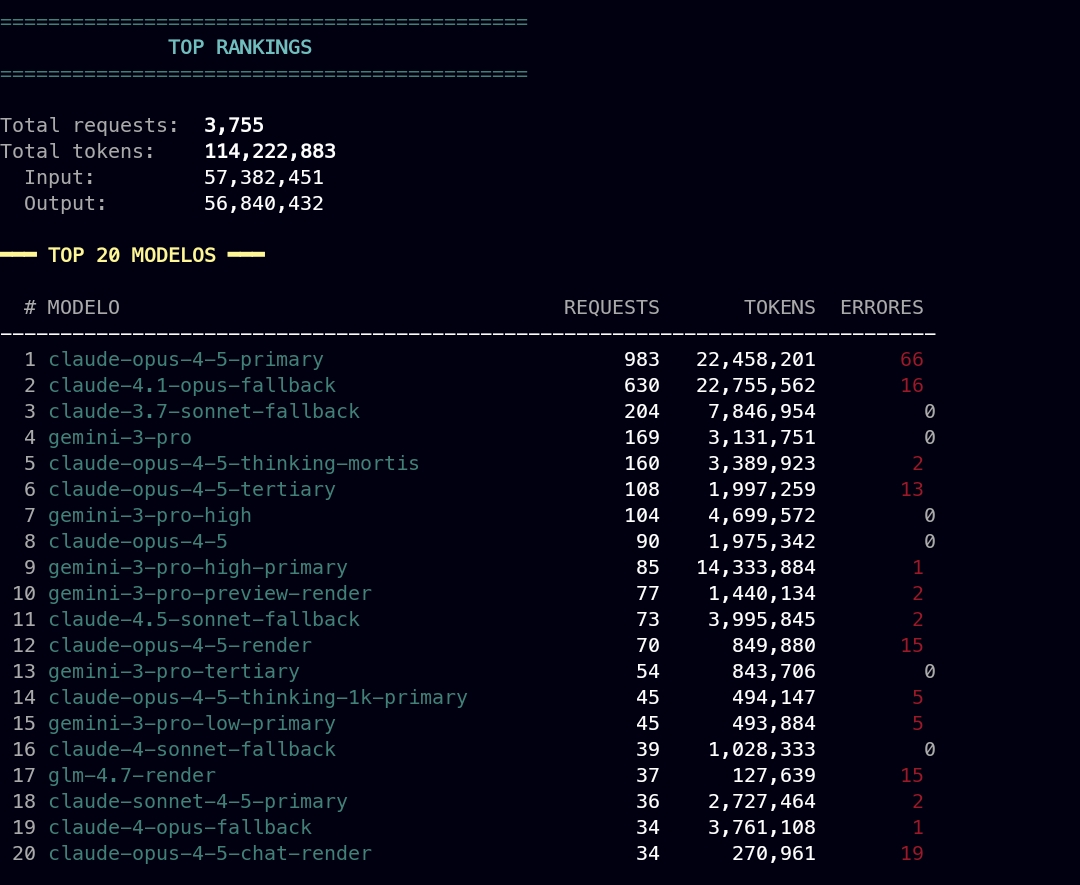
Task: Click the REQUESTS column header
Action: 612,307
